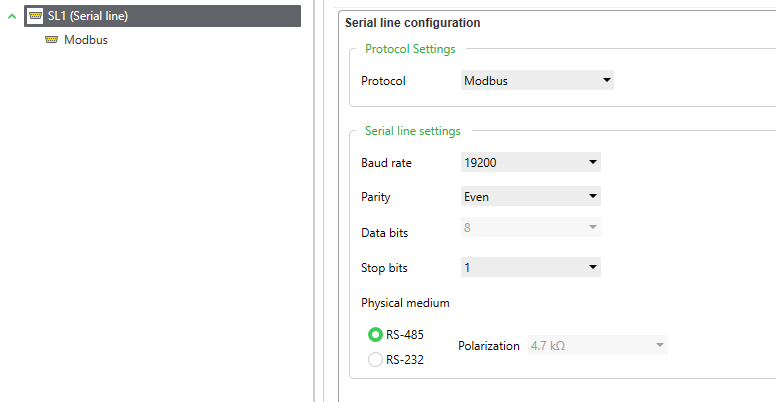Image resolution: width=776 pixels, height=402 pixels.
Task: Select SL1 (Serial line) label in tree
Action: [88, 16]
